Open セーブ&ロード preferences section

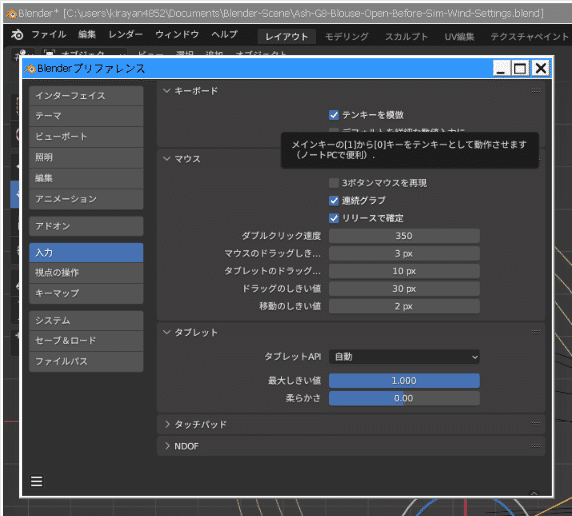point(86,341)
